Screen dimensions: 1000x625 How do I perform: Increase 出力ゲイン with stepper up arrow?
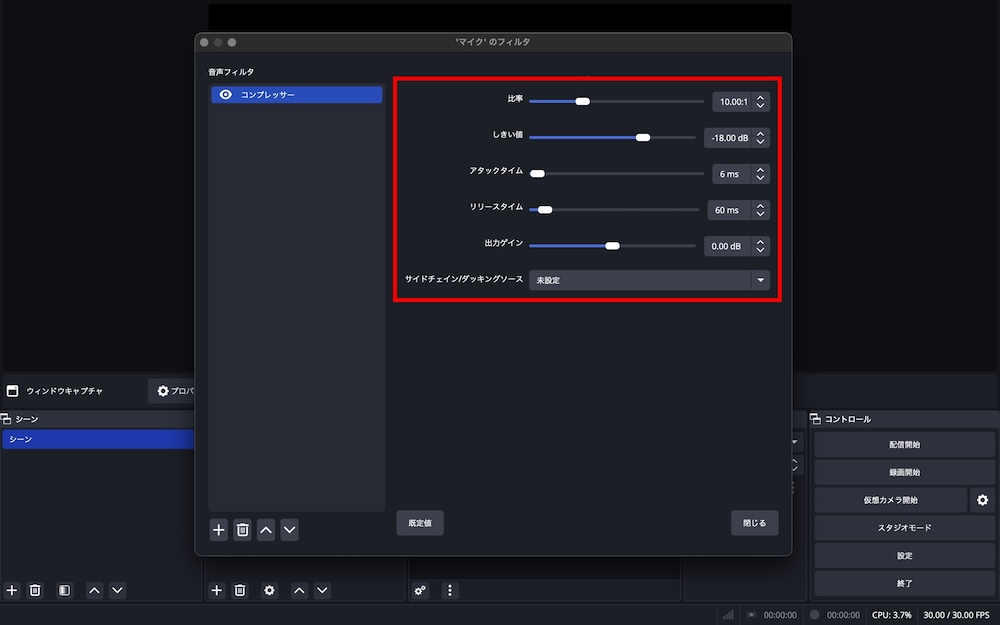(x=760, y=242)
